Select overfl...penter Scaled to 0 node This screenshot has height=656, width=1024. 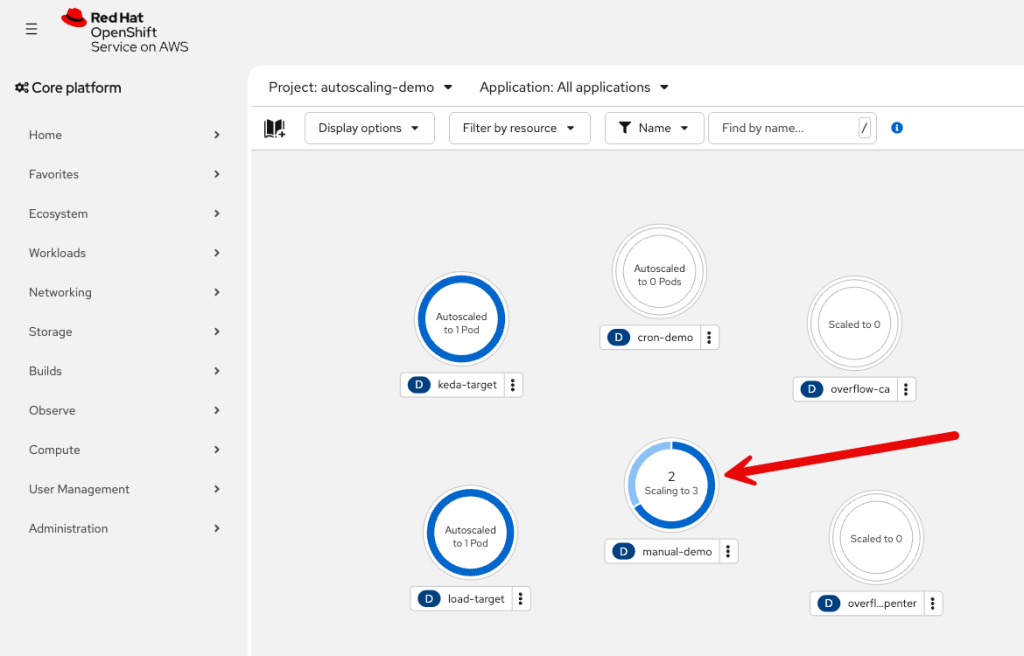point(876,538)
